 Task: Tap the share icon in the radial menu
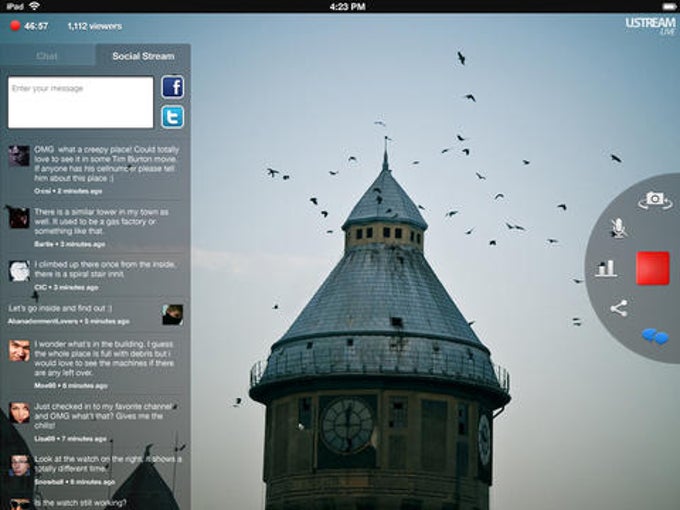pyautogui.click(x=619, y=308)
